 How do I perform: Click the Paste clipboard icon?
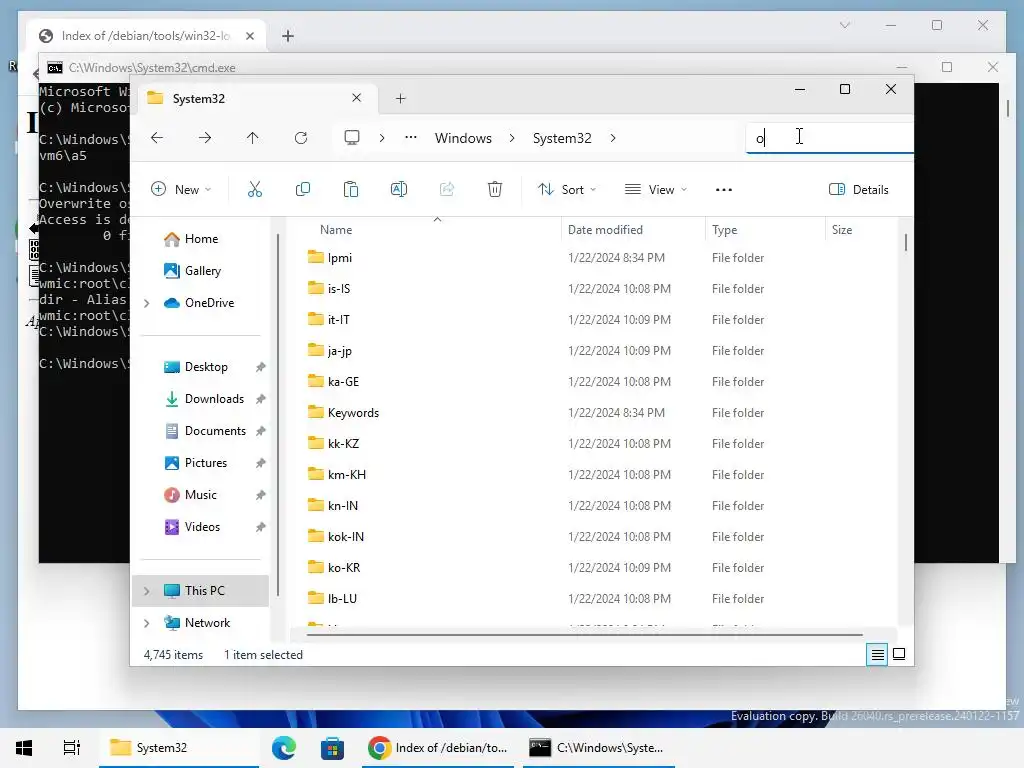click(x=351, y=189)
